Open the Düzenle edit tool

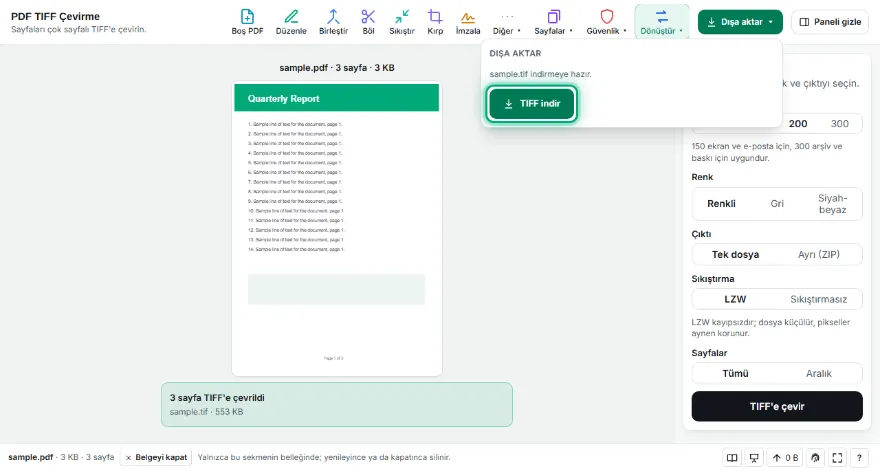[x=291, y=22]
